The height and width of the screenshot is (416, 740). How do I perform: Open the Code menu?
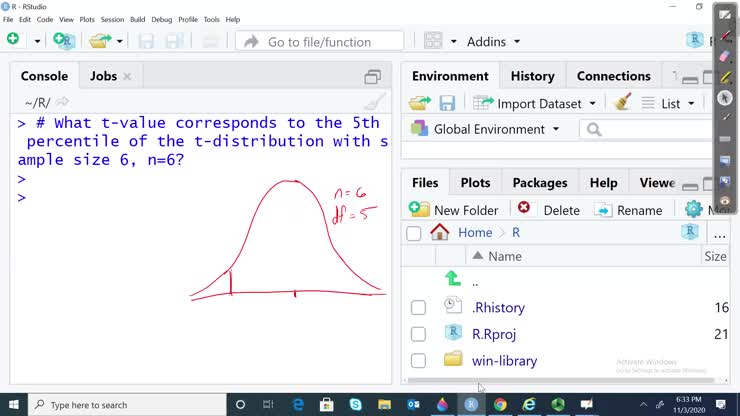(x=45, y=19)
